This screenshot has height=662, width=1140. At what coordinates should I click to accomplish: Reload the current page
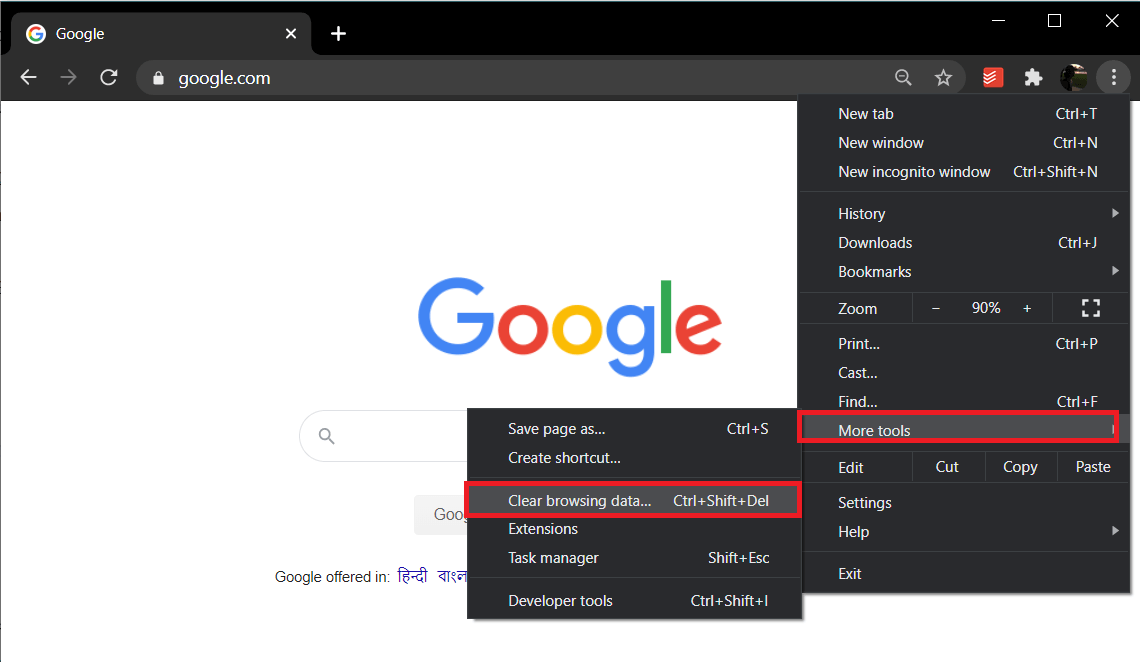click(108, 77)
